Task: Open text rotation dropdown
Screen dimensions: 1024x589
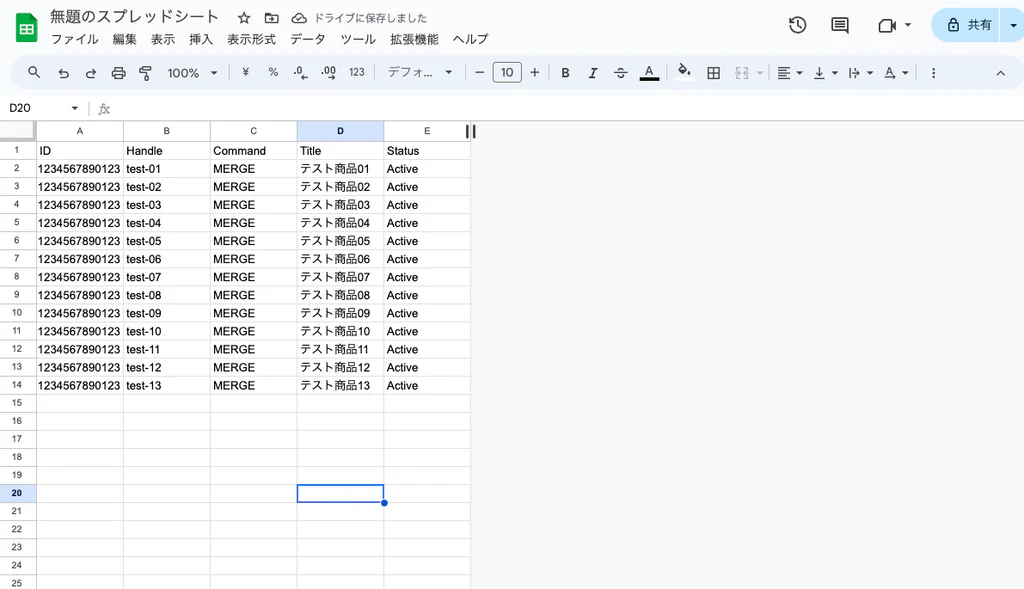Action: (895, 73)
